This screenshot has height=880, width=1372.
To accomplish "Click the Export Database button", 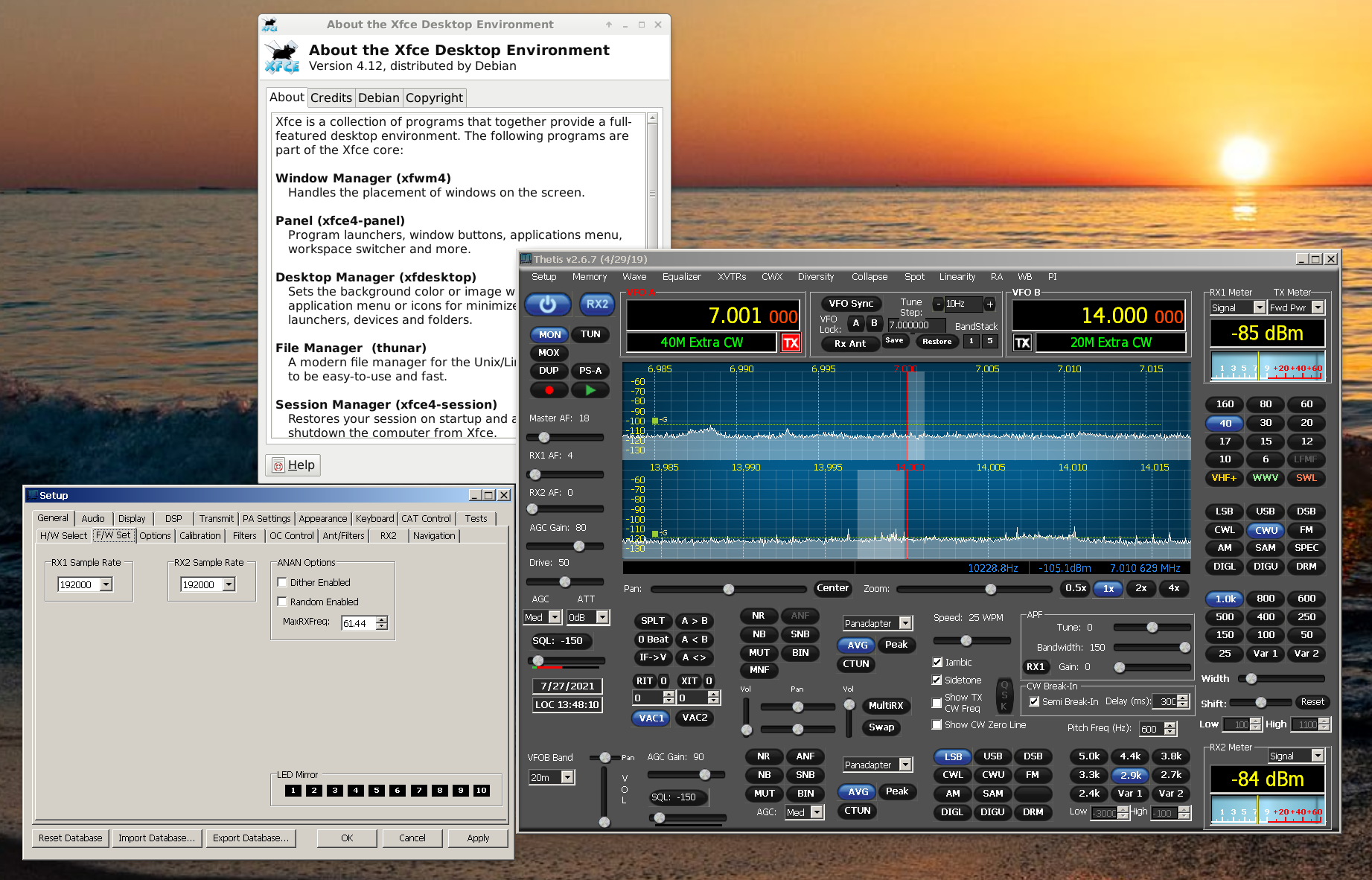I will (251, 838).
